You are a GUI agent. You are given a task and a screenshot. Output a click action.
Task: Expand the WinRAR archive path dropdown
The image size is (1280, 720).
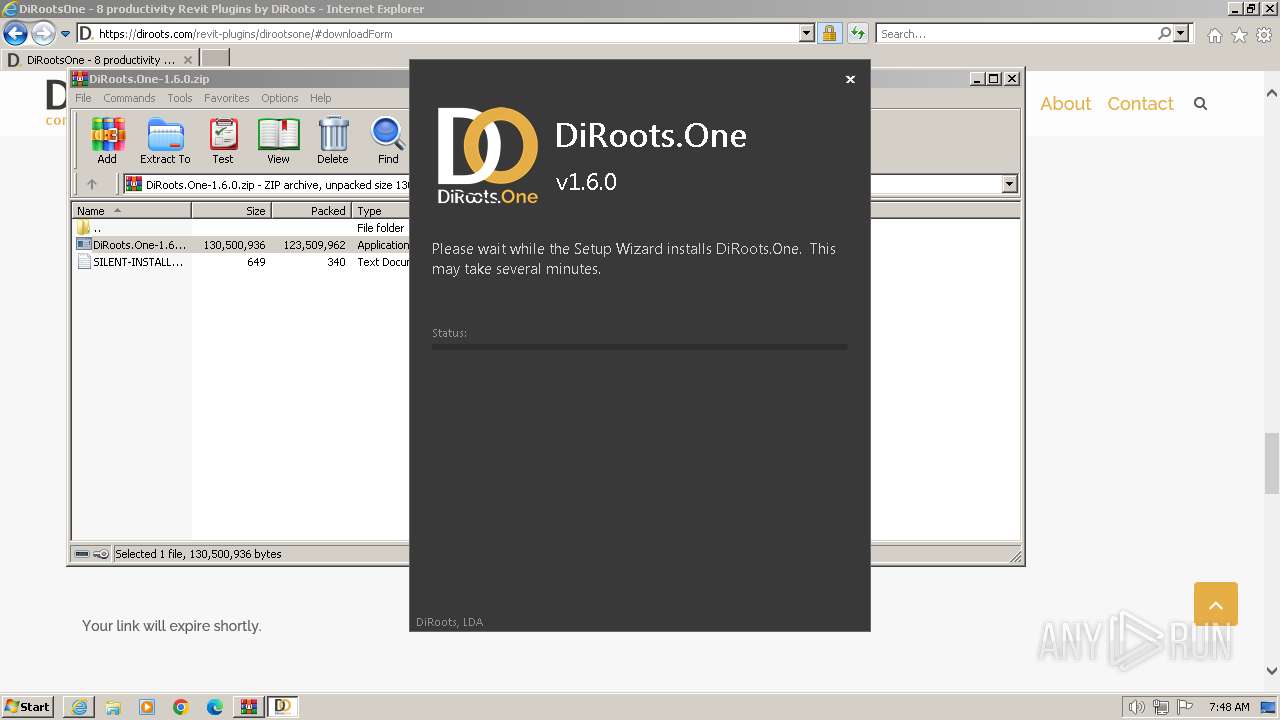point(1009,184)
